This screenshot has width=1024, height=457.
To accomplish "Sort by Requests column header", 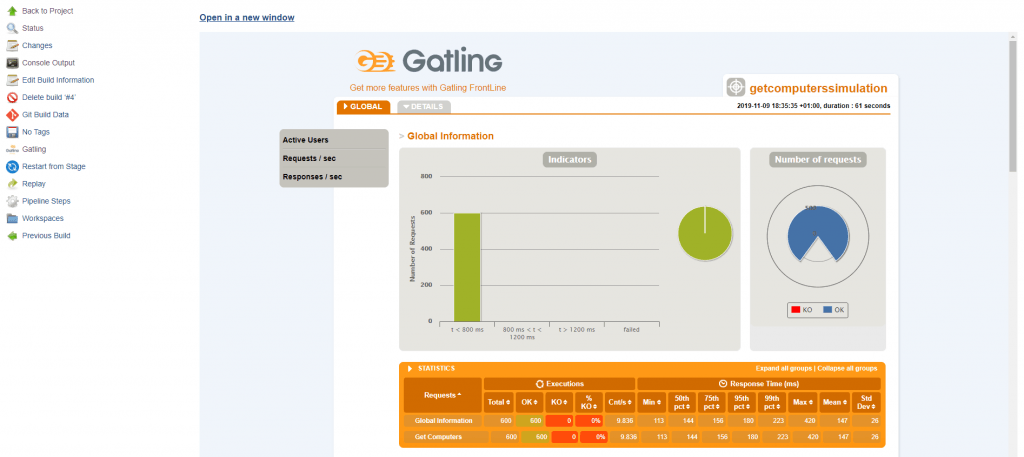I will pyautogui.click(x=443, y=395).
